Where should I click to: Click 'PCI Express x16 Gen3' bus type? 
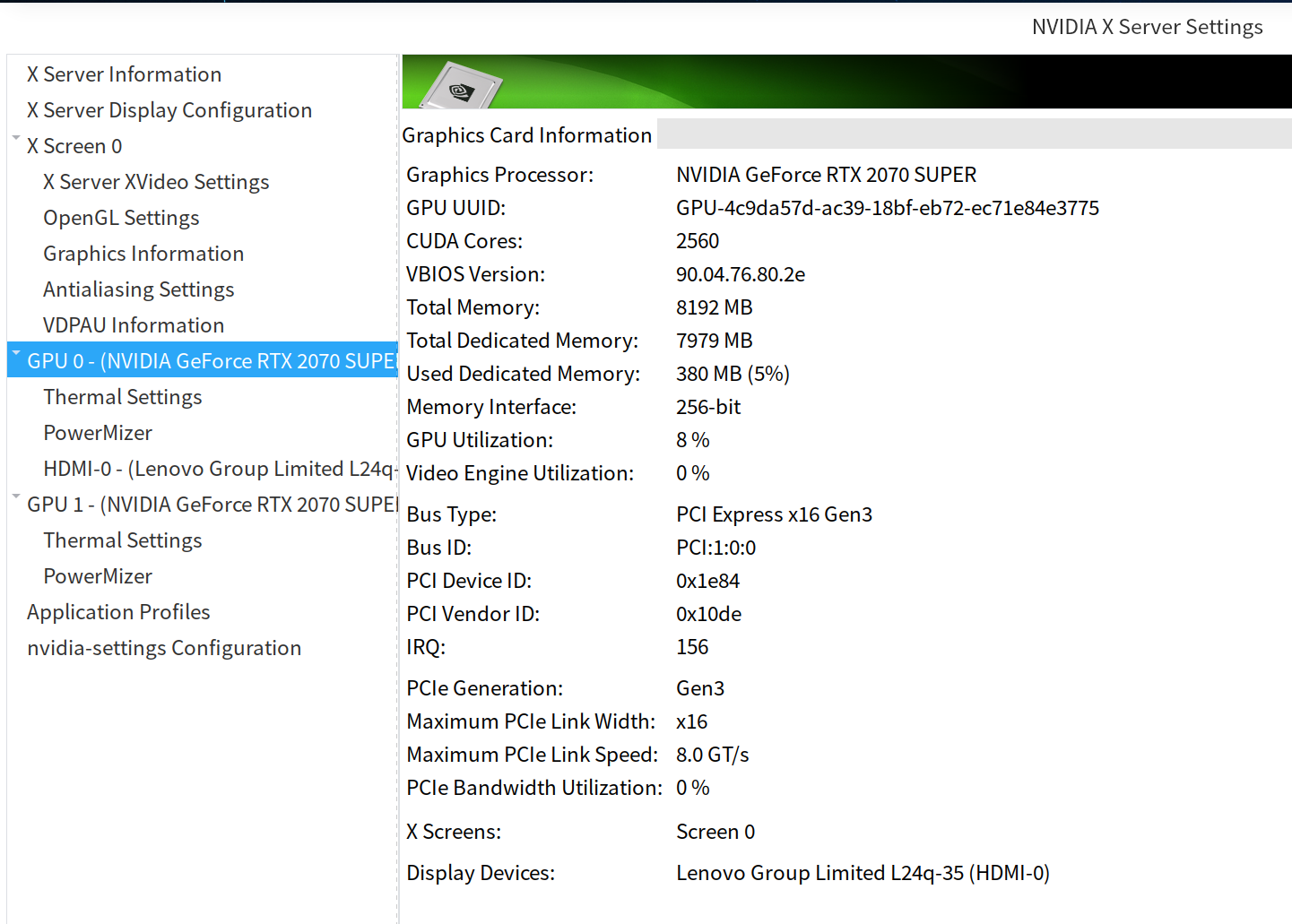tap(775, 514)
